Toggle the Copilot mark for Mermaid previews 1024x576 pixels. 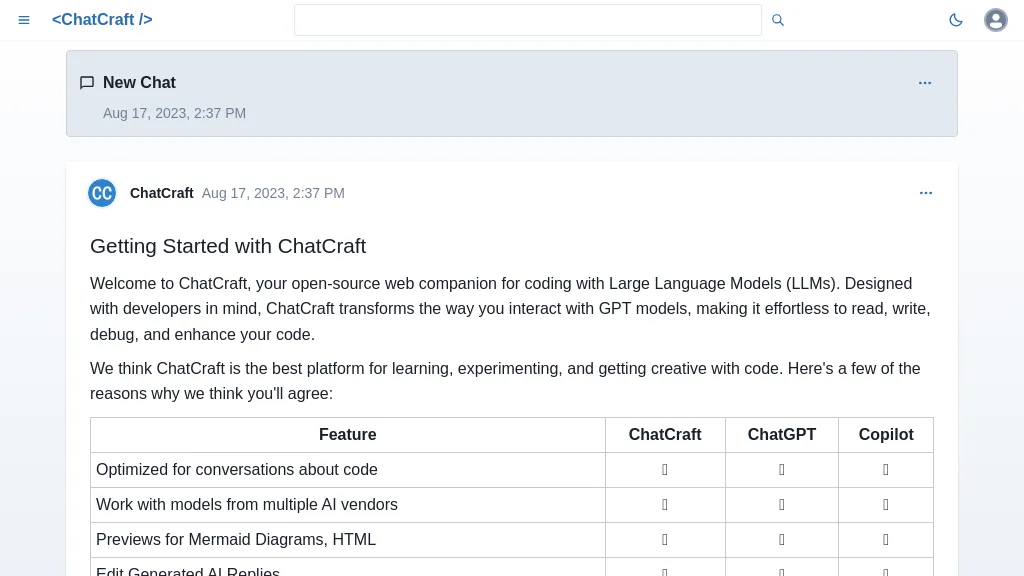[x=885, y=540]
